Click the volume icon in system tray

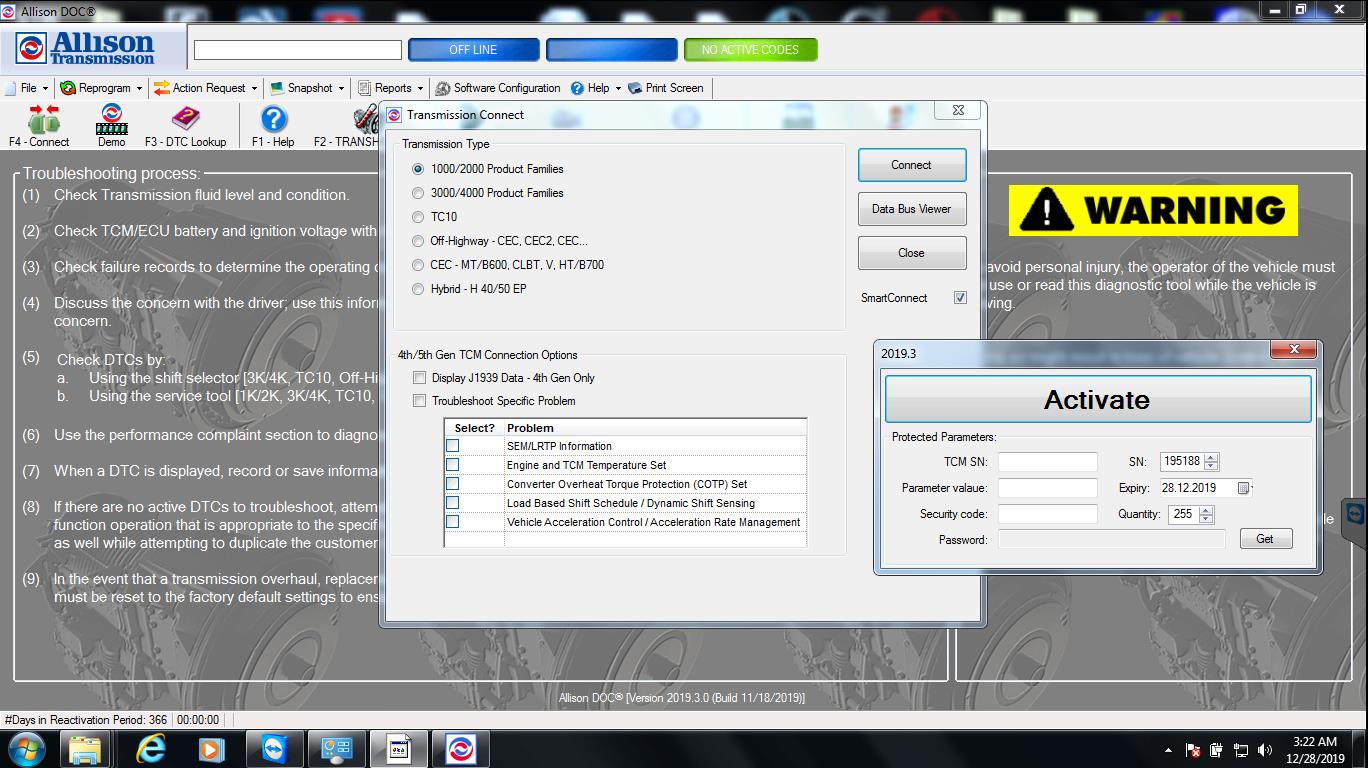[1264, 750]
